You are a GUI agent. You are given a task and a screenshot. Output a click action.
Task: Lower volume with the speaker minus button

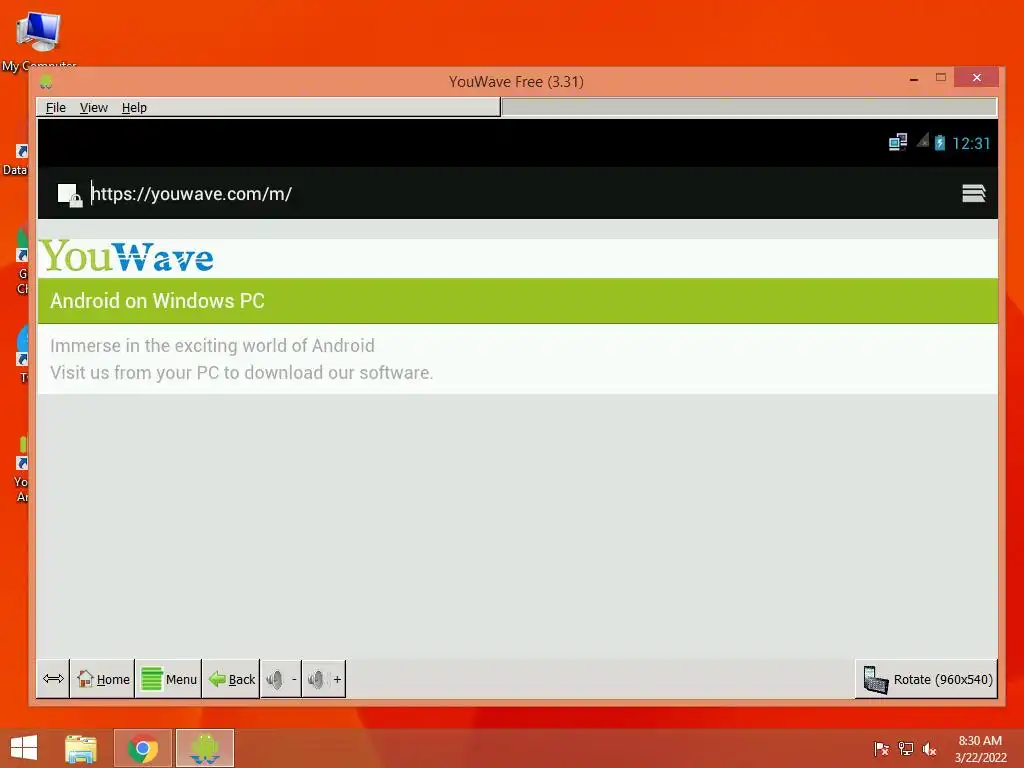point(281,679)
